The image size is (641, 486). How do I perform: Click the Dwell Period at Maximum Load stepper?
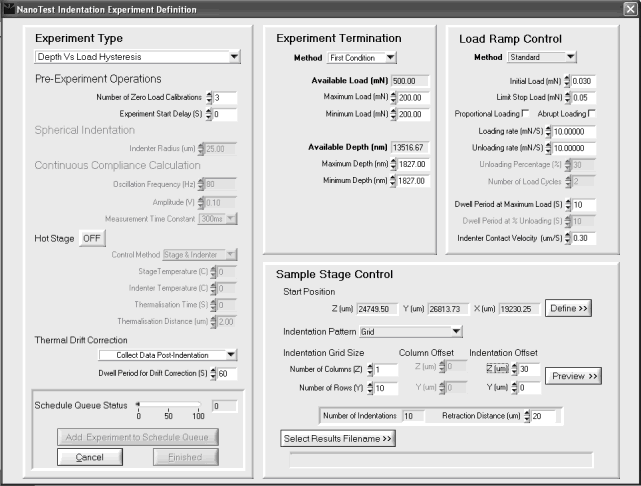(x=568, y=204)
